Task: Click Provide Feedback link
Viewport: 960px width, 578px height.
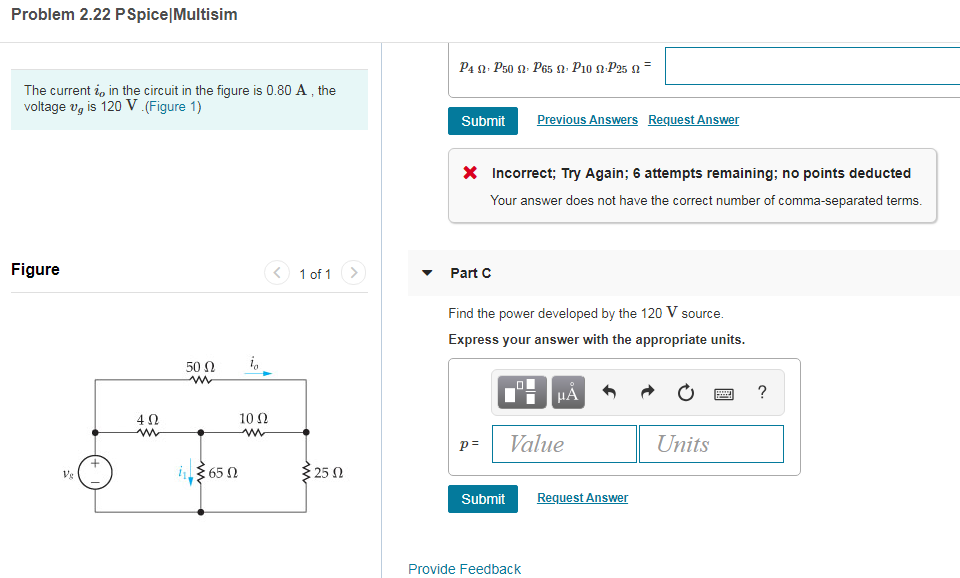Action: point(464,568)
